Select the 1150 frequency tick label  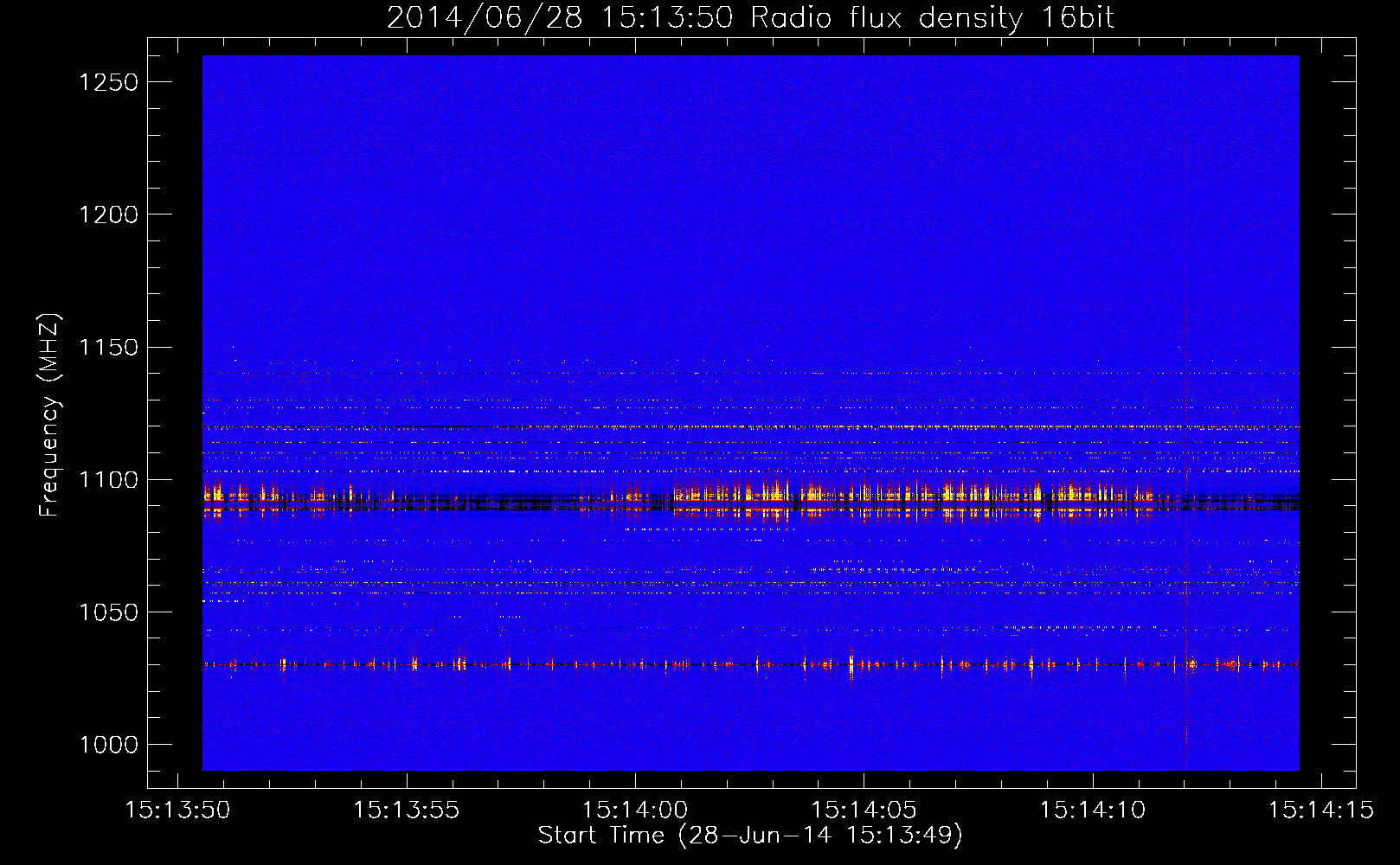108,348
